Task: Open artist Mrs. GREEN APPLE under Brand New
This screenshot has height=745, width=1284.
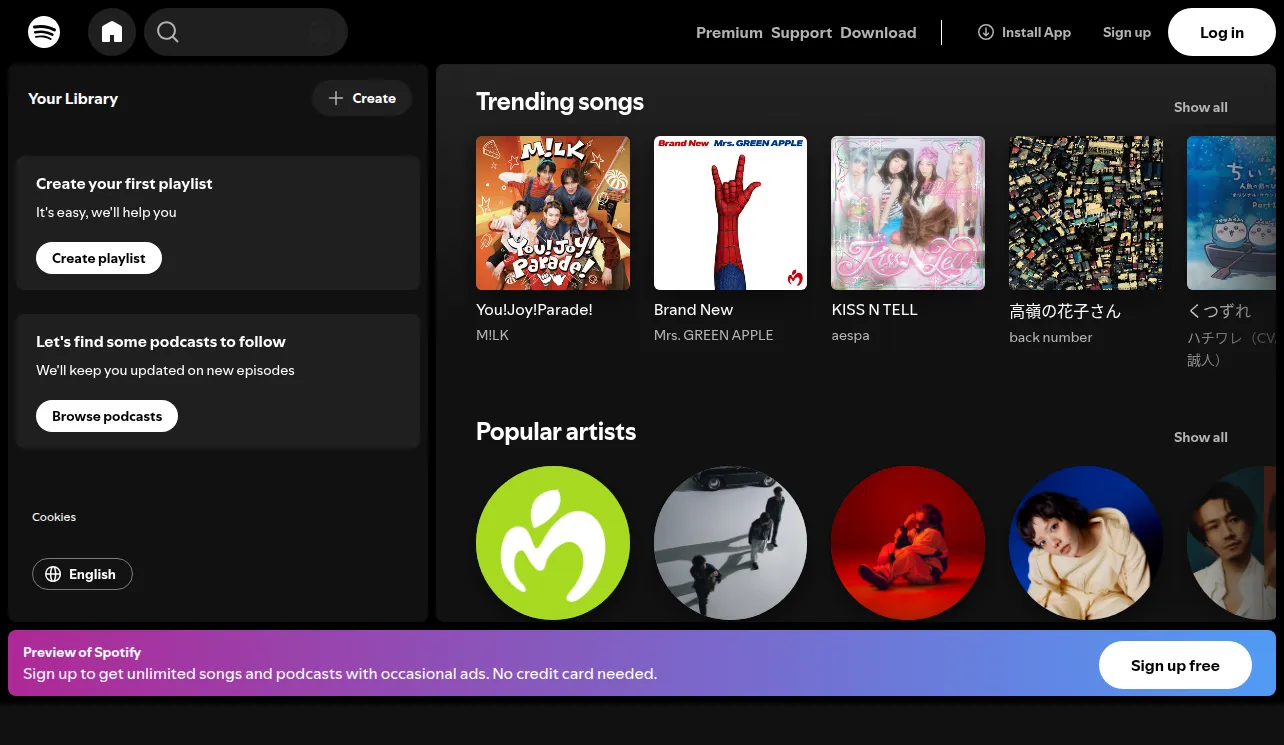Action: click(713, 335)
